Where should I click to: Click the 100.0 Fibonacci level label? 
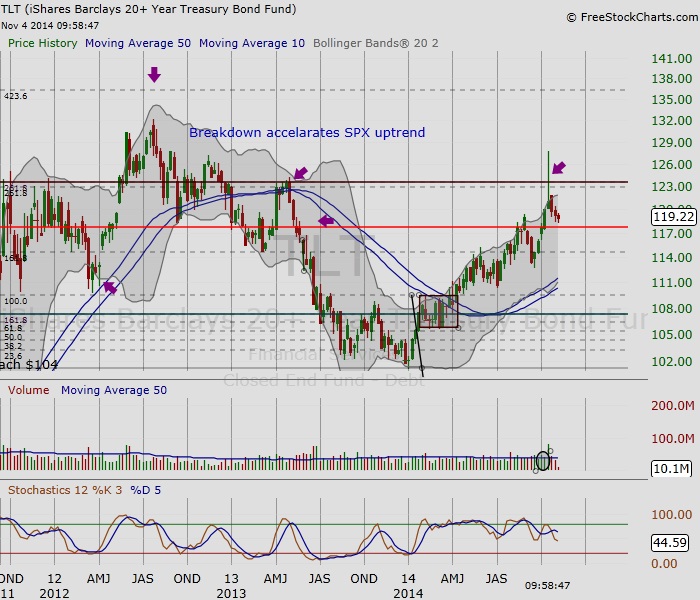(x=16, y=301)
